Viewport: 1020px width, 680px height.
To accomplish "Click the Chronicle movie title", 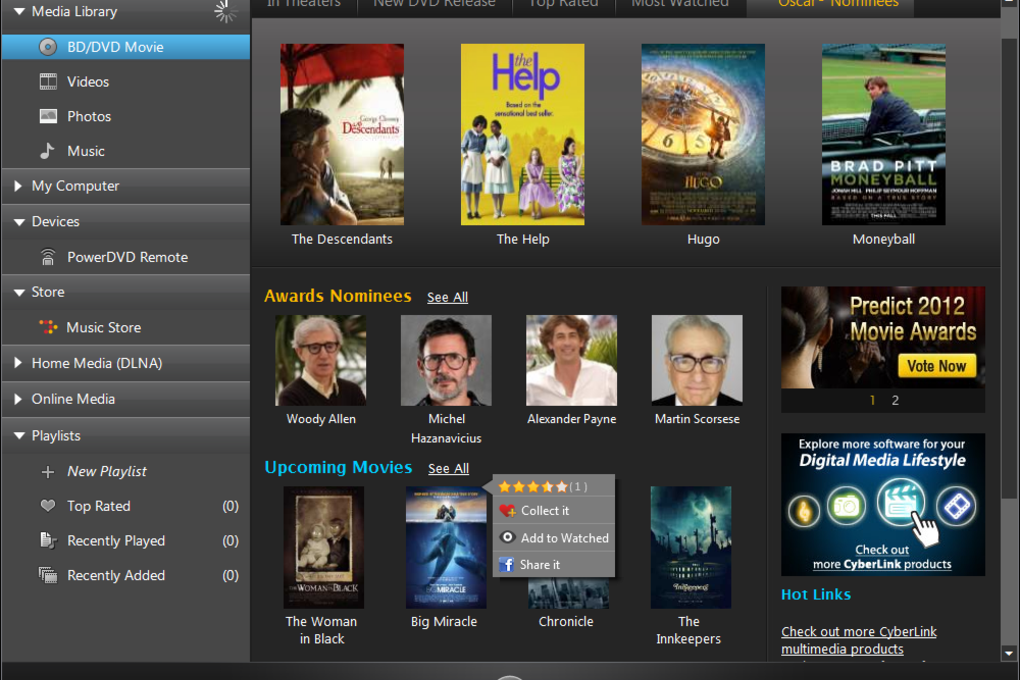I will [566, 621].
